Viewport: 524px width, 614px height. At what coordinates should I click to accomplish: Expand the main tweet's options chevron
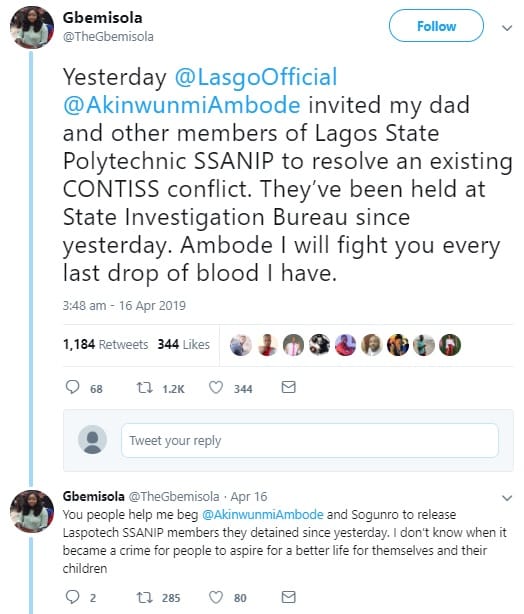pyautogui.click(x=507, y=28)
